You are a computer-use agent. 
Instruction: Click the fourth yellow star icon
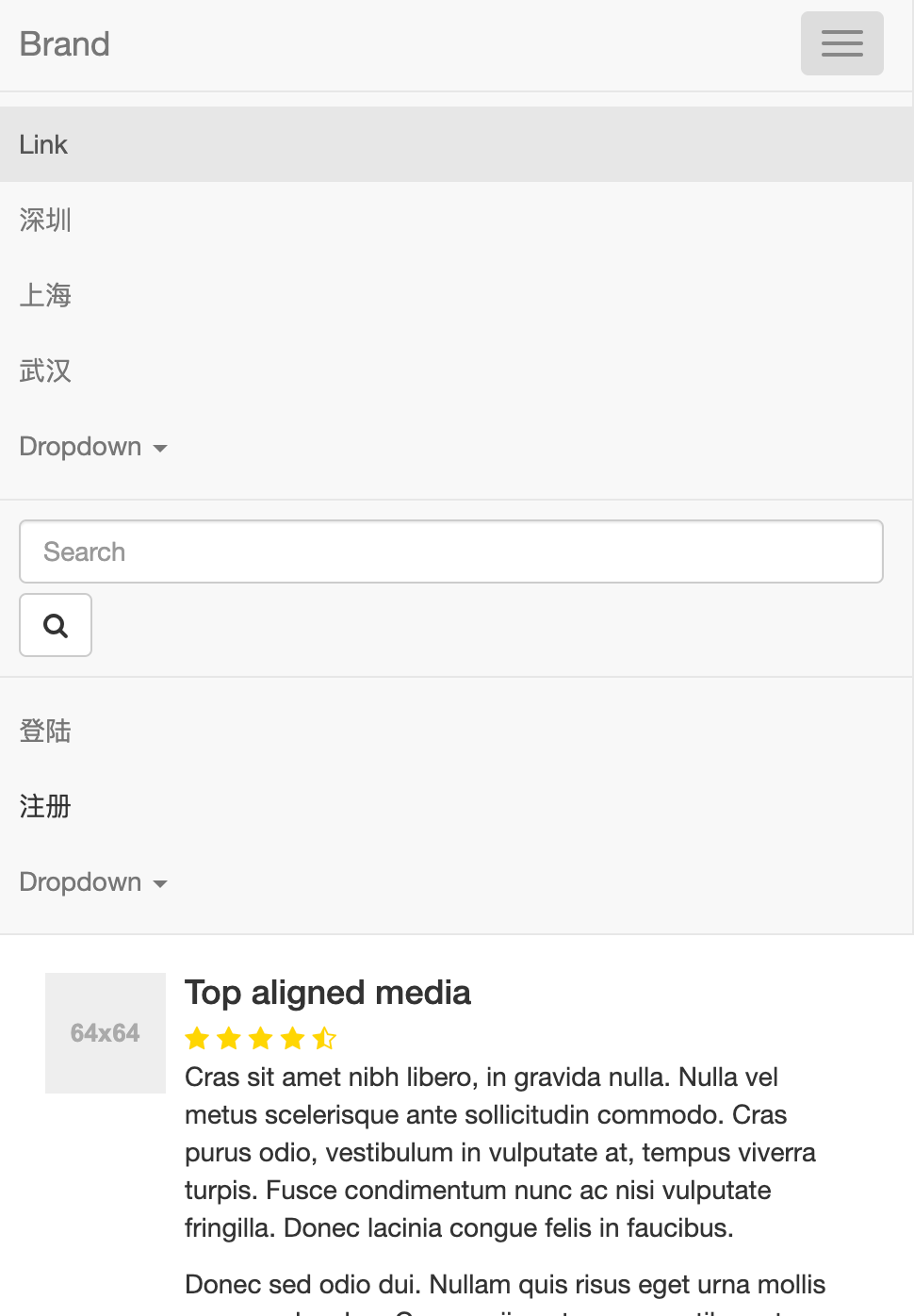[293, 1037]
